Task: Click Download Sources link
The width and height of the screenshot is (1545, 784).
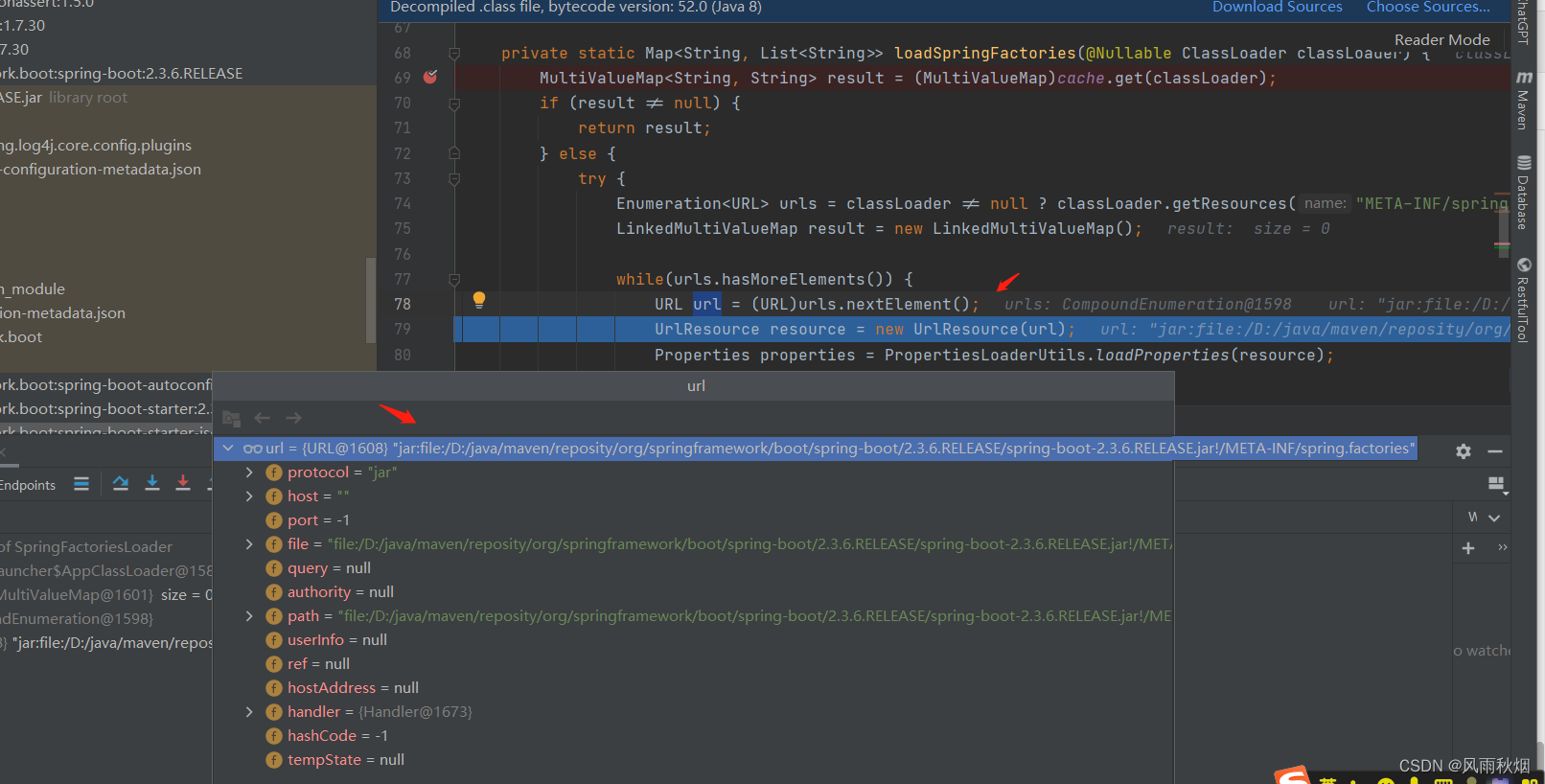Action: 1277,7
